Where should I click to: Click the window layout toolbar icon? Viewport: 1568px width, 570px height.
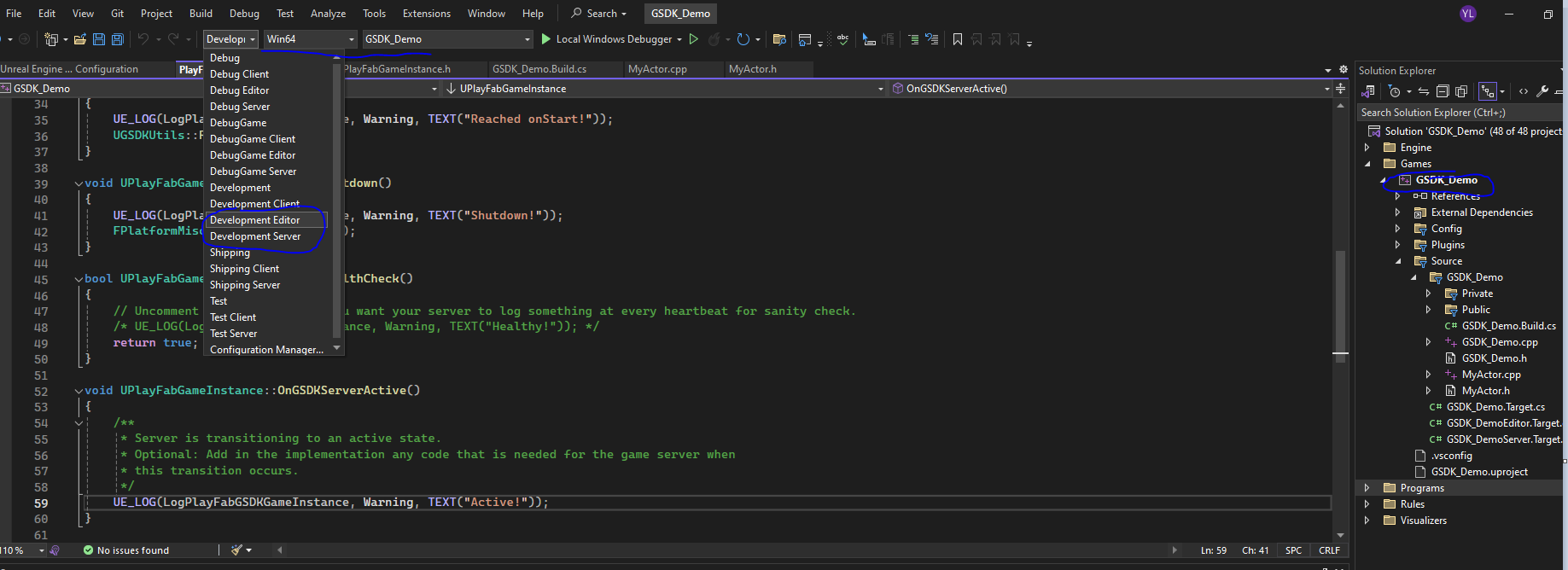pos(805,39)
